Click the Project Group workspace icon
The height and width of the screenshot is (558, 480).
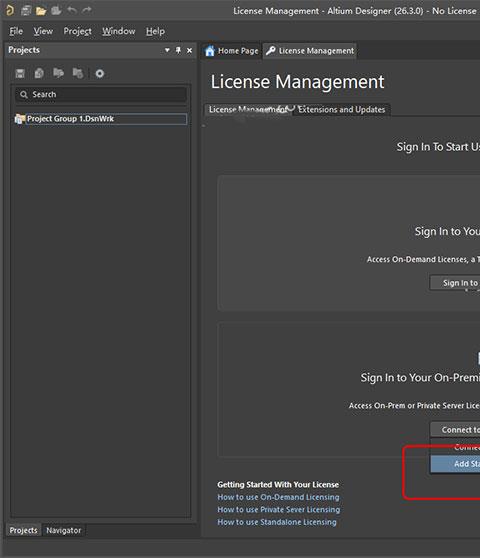coord(20,119)
